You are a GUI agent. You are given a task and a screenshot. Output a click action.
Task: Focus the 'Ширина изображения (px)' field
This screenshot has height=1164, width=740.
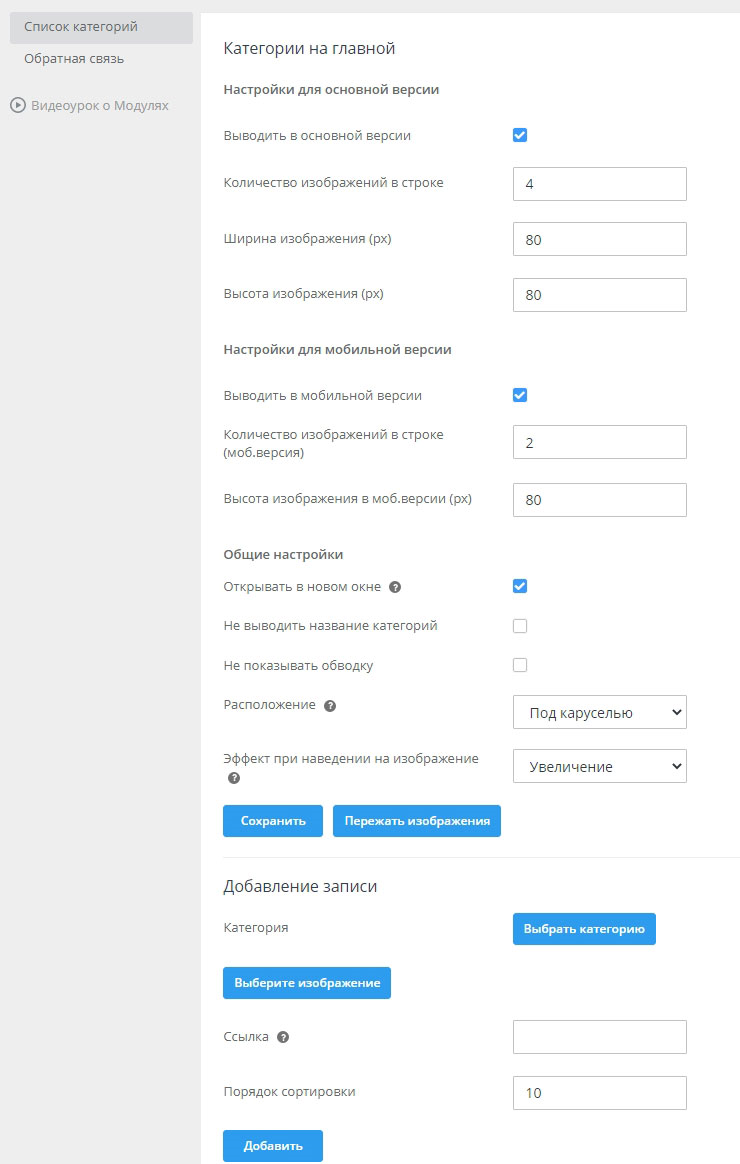point(599,240)
